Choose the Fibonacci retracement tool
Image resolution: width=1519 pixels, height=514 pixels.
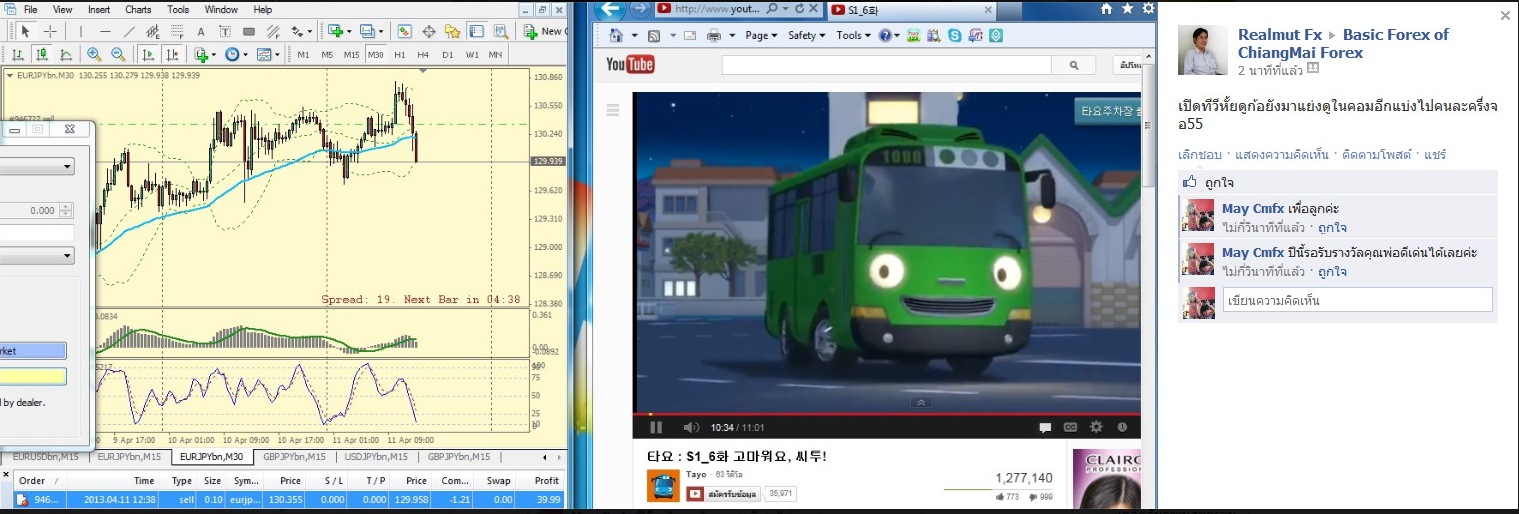[x=177, y=32]
